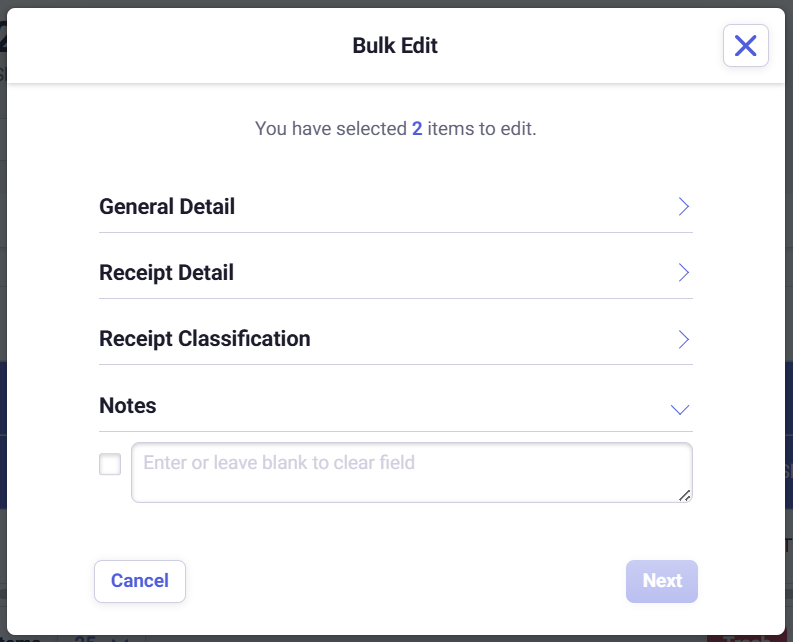Select the General Detail section heading
793x642 pixels.
pos(167,207)
